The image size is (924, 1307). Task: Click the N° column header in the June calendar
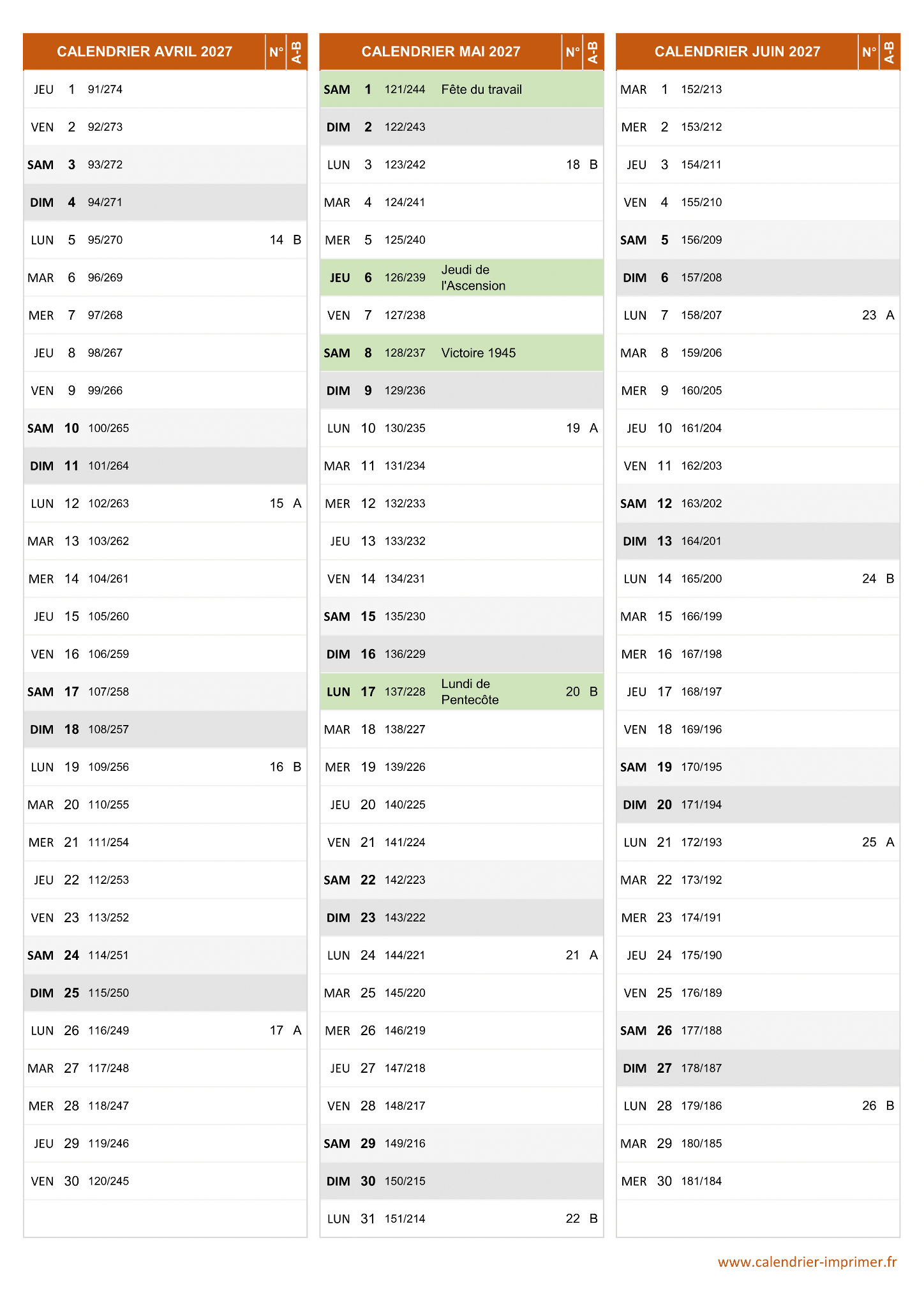(869, 52)
